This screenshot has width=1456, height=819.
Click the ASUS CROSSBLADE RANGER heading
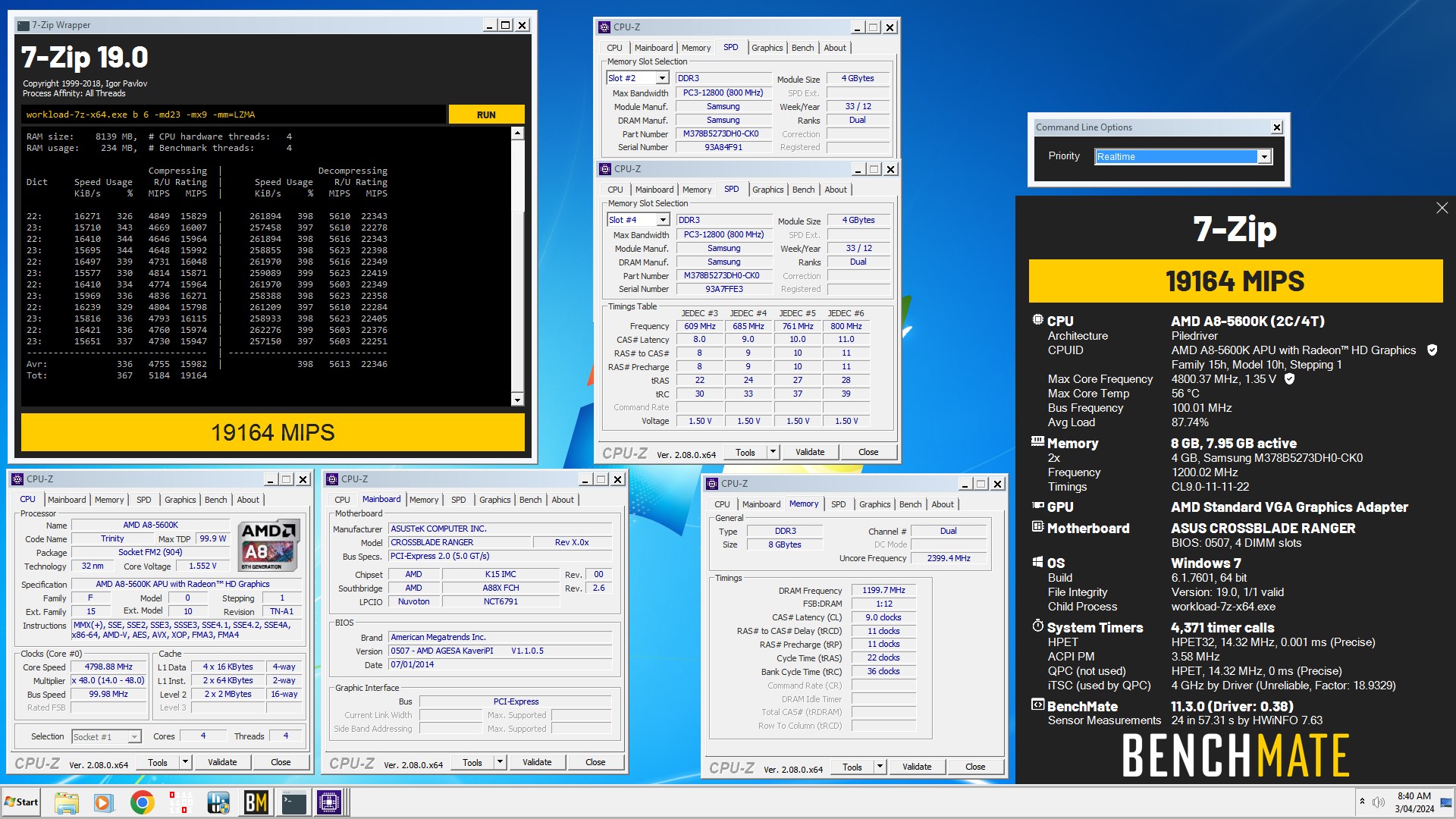(1263, 528)
